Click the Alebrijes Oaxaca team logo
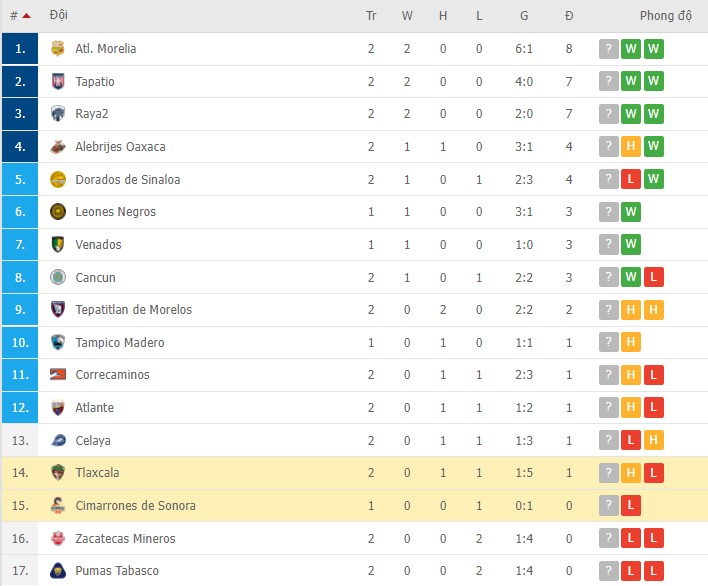This screenshot has height=586, width=708. coord(57,147)
